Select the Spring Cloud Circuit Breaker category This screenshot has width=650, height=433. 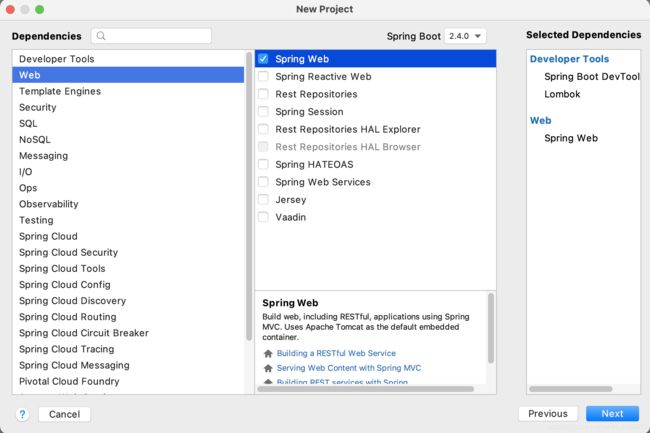(x=128, y=334)
